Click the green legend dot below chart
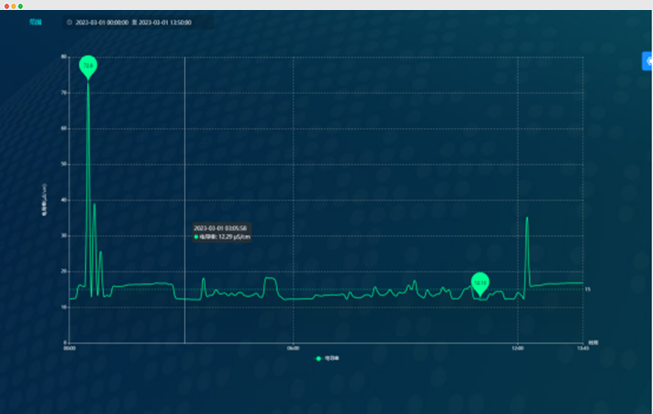The height and width of the screenshot is (414, 653). click(319, 357)
